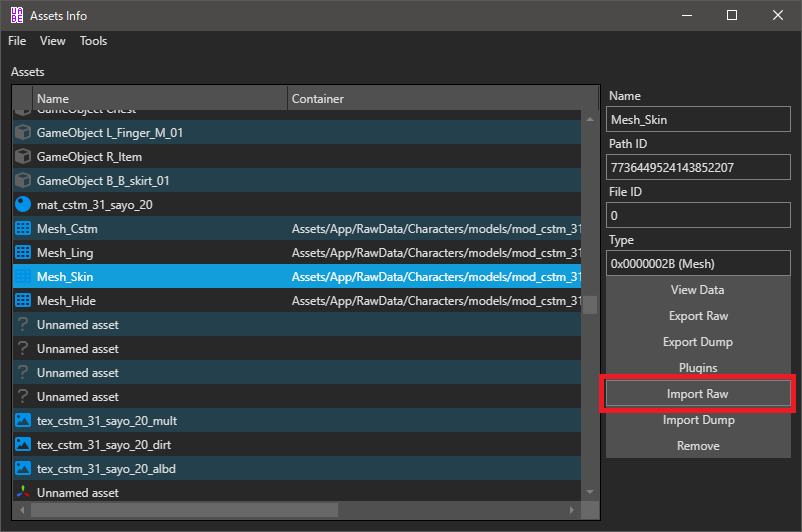This screenshot has height=532, width=802.
Task: Click the Path ID field
Action: (x=698, y=167)
